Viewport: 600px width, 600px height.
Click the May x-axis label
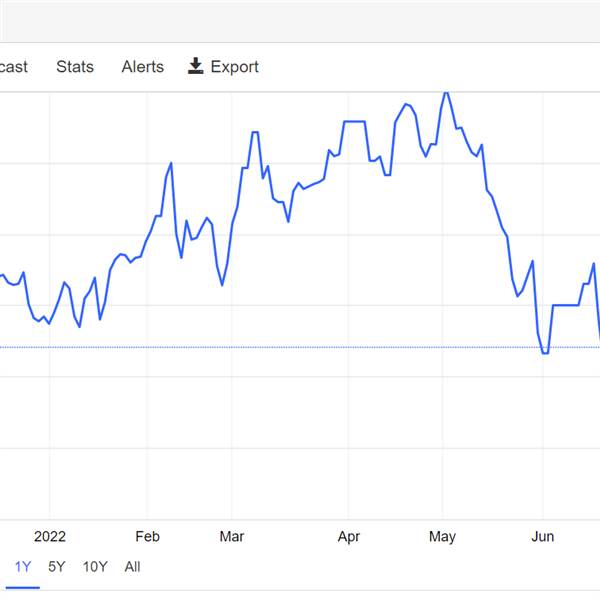pos(442,537)
